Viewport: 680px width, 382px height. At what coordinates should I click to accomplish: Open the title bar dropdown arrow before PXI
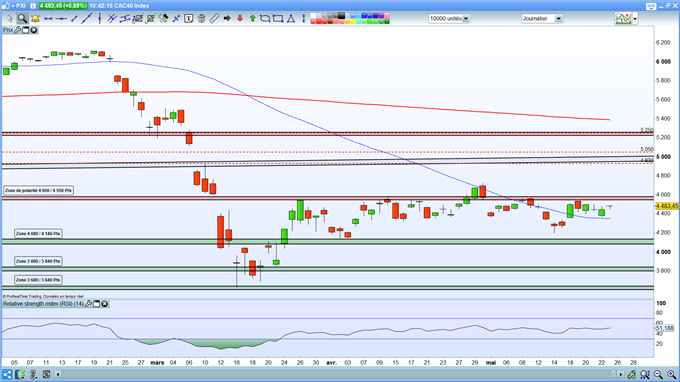[13, 6]
